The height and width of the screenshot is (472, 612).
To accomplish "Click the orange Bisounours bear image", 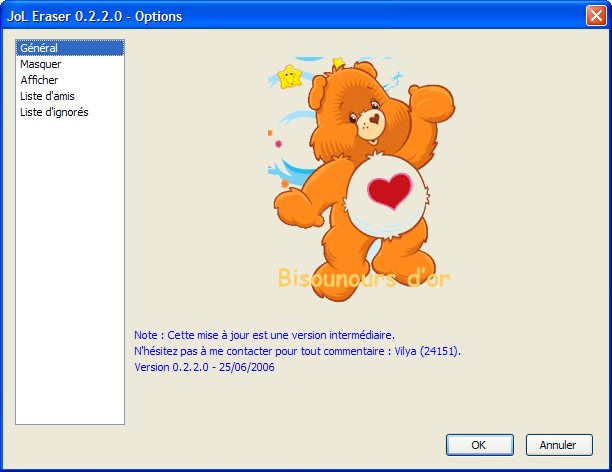I will click(x=362, y=179).
